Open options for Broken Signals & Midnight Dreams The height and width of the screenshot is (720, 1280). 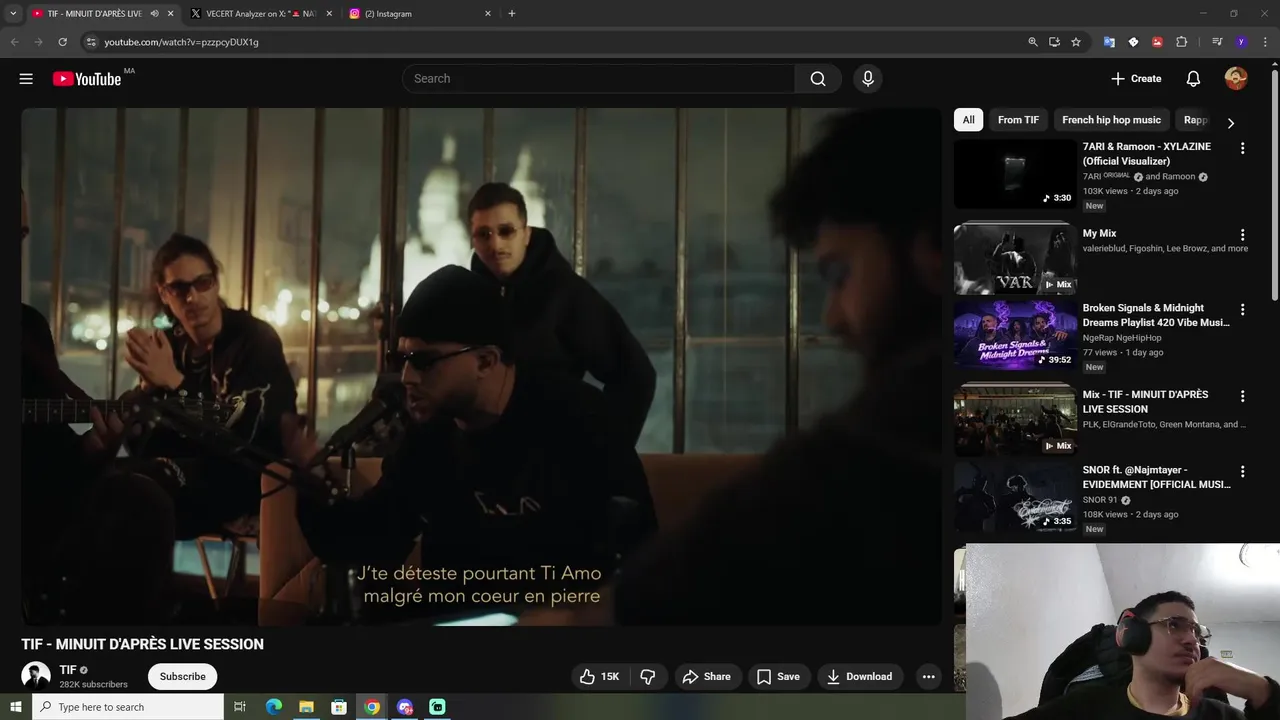(1243, 310)
